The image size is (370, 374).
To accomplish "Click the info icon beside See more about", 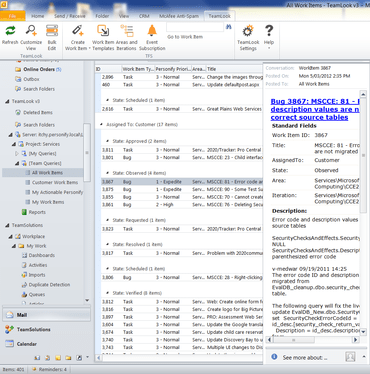I will [274, 357].
